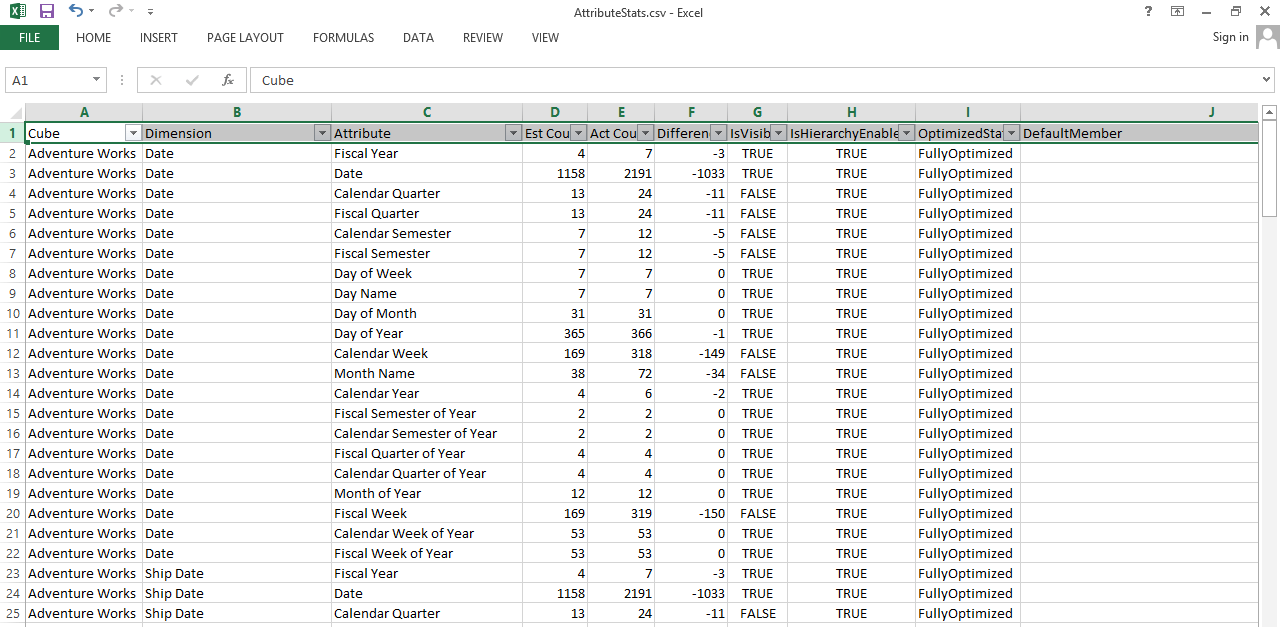Select the Act Count cell showing 319
This screenshot has height=627, width=1280.
click(621, 513)
